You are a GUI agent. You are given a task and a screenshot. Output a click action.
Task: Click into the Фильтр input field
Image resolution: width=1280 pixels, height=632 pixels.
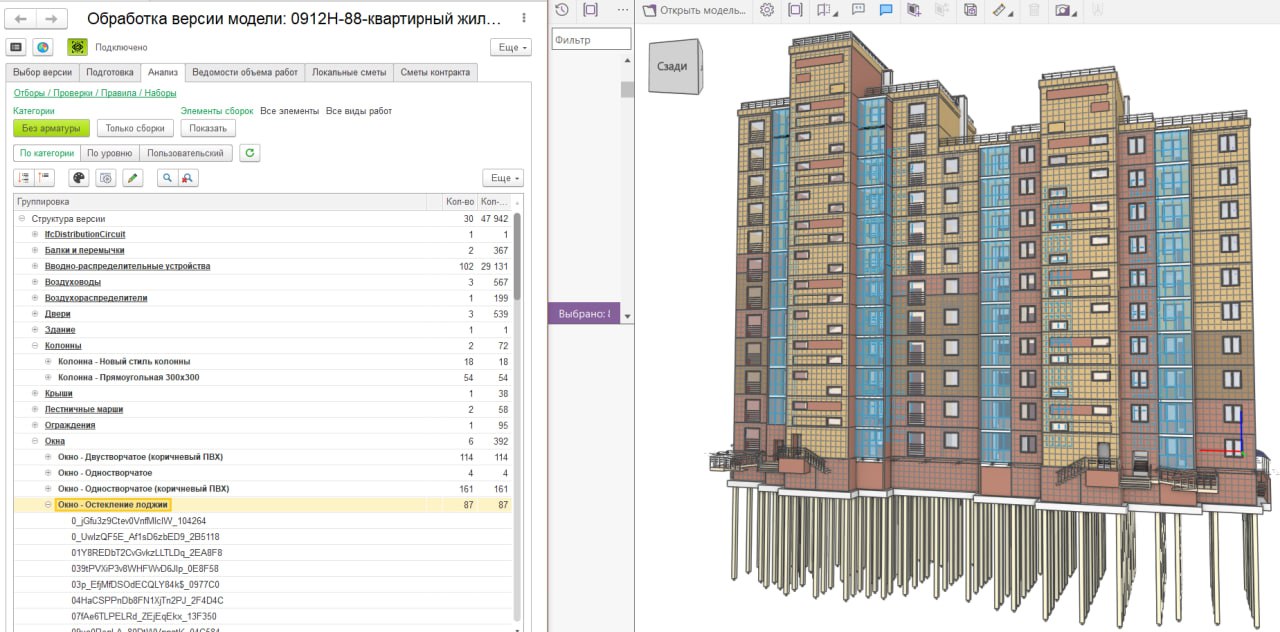(591, 40)
